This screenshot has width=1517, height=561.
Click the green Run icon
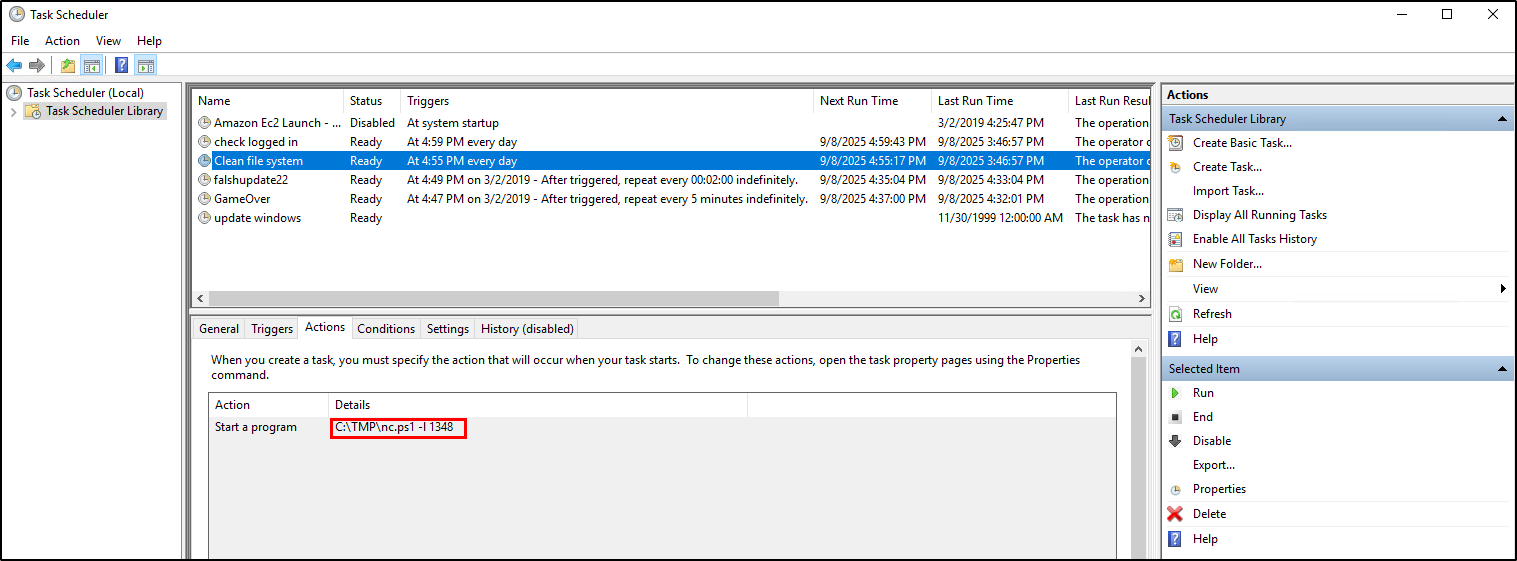pyautogui.click(x=1176, y=393)
